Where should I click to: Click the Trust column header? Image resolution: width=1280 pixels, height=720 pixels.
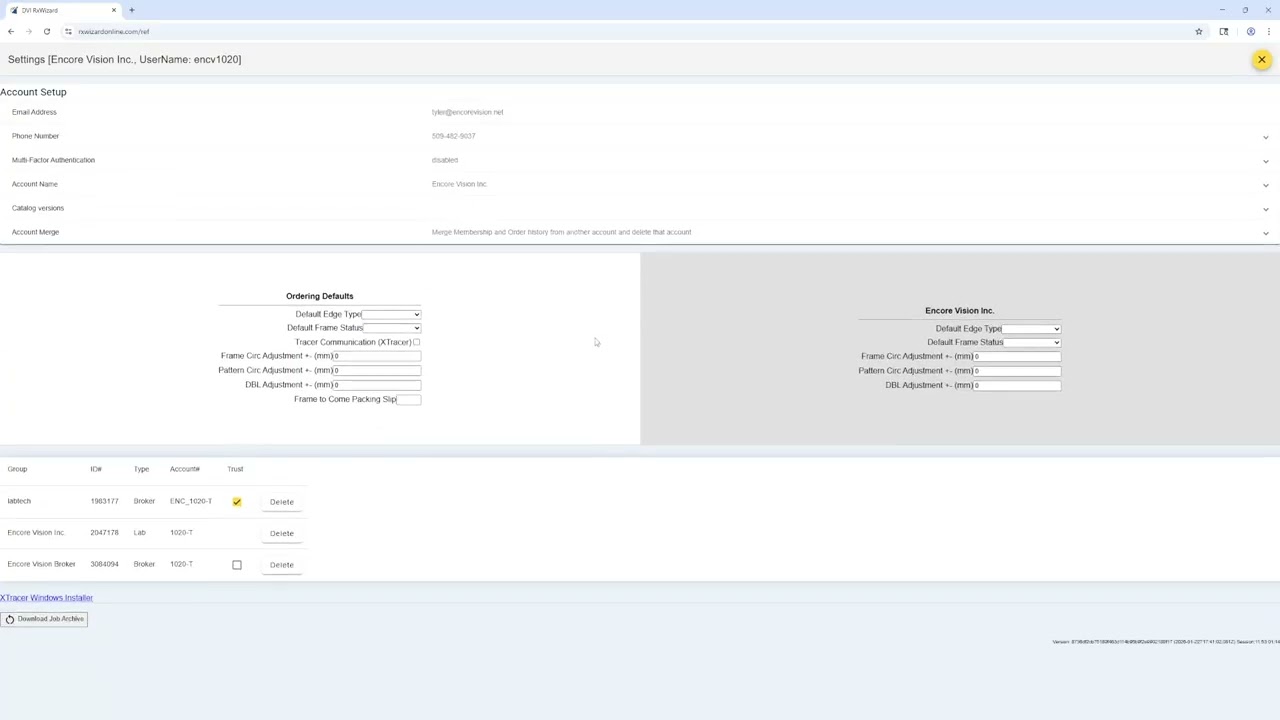pos(235,469)
